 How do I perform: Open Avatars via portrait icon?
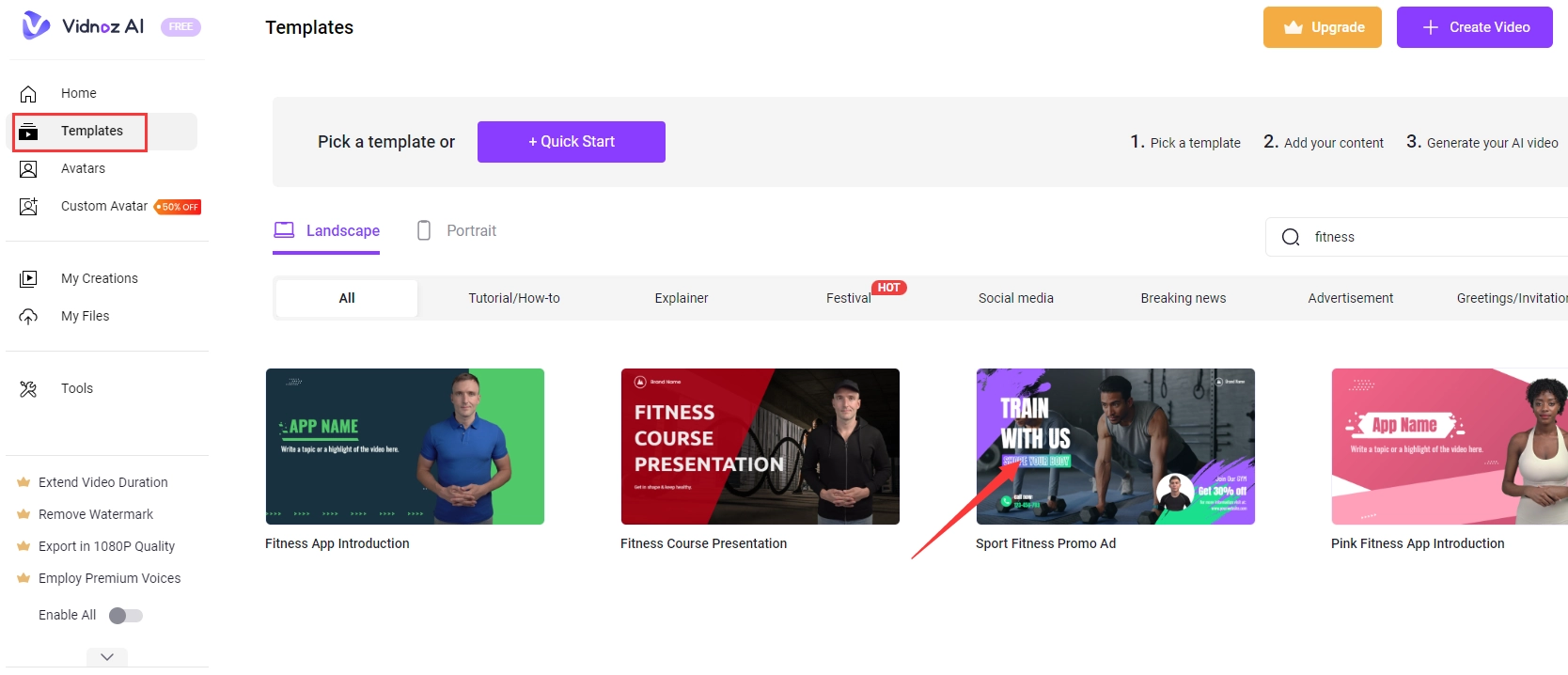pos(28,169)
